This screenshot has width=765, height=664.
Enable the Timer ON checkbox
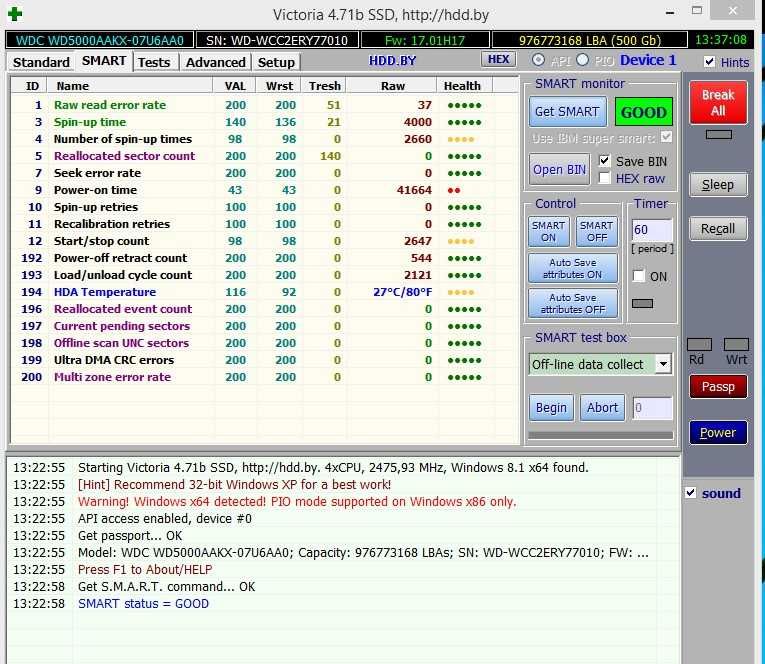(x=639, y=276)
